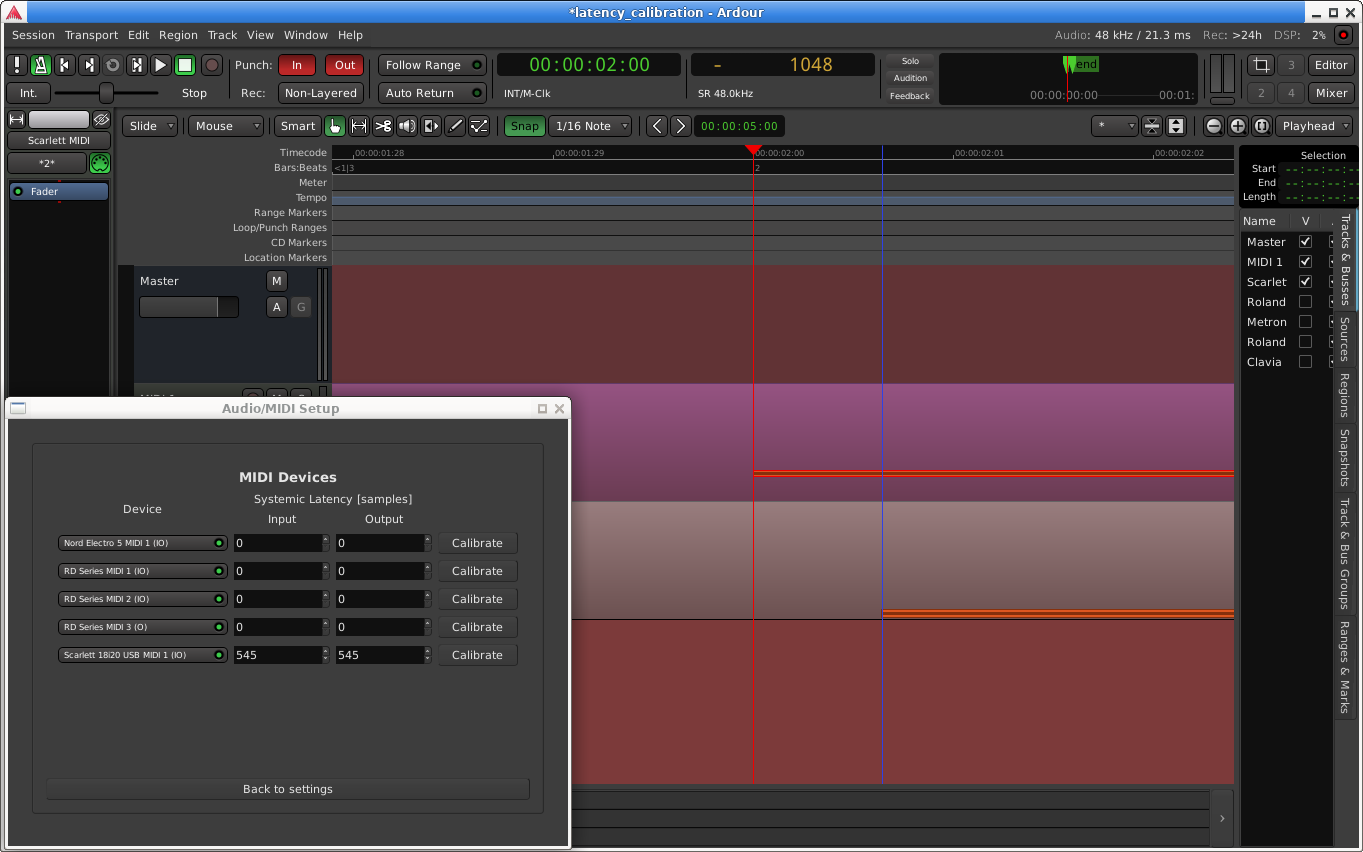Image resolution: width=1363 pixels, height=852 pixels.
Task: Click the panic exclamation mark button
Action: click(x=17, y=65)
